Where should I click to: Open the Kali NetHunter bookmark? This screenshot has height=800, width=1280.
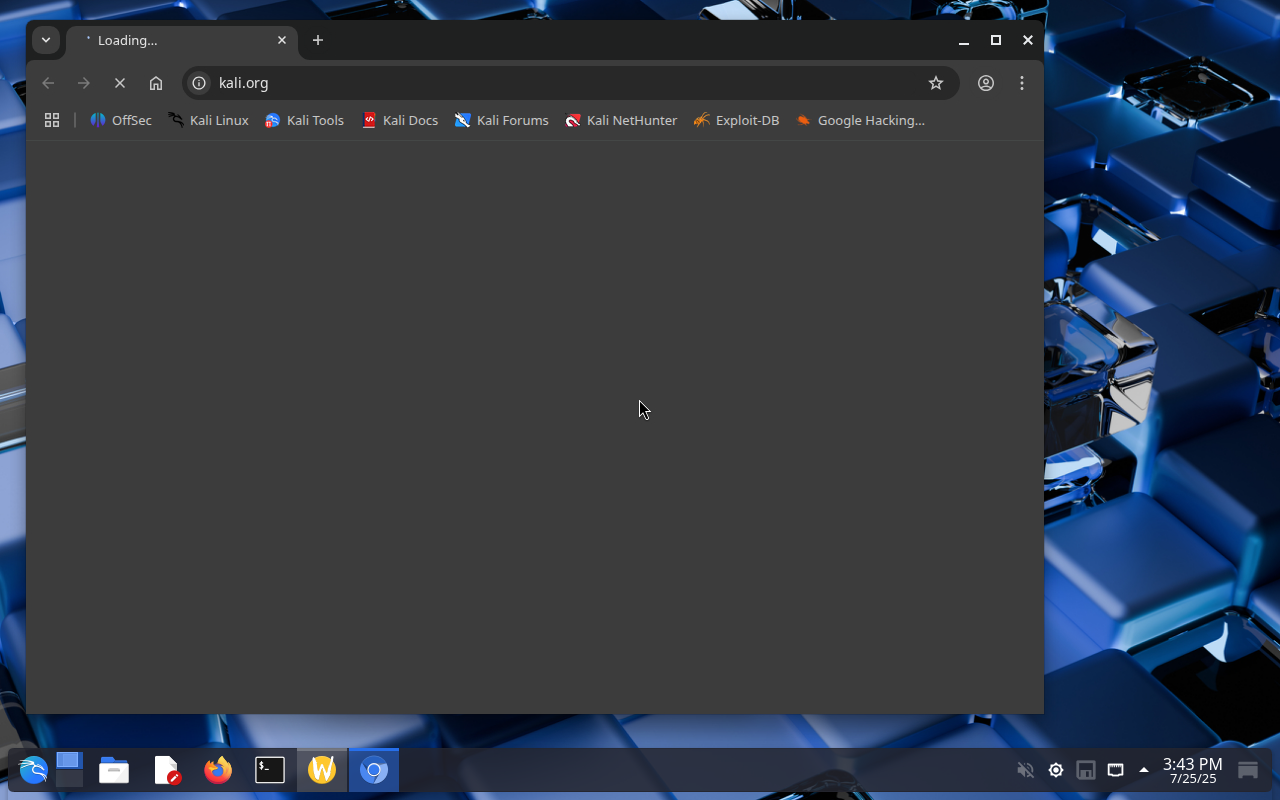[x=621, y=120]
